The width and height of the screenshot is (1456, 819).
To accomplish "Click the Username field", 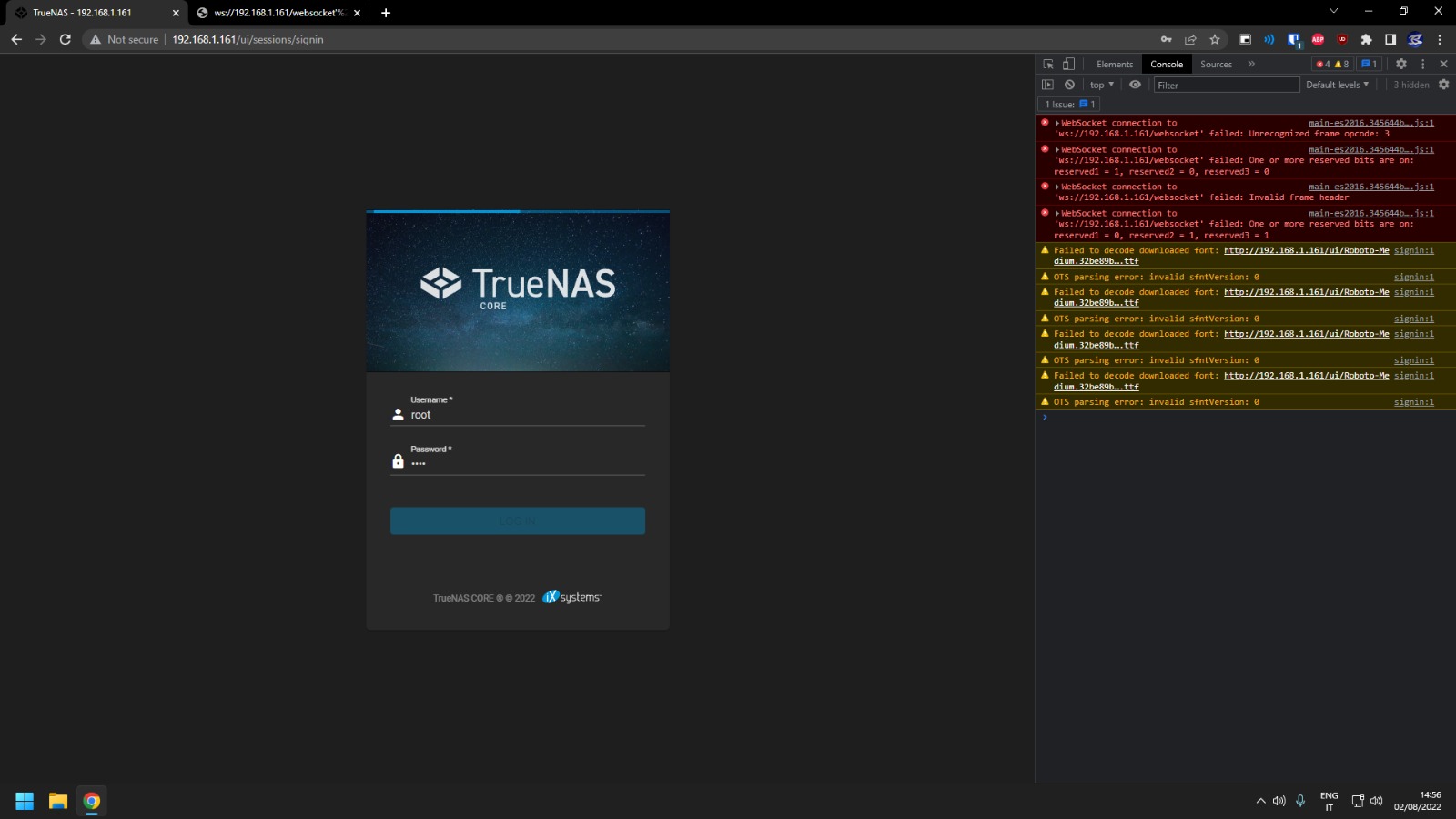I will click(x=518, y=415).
